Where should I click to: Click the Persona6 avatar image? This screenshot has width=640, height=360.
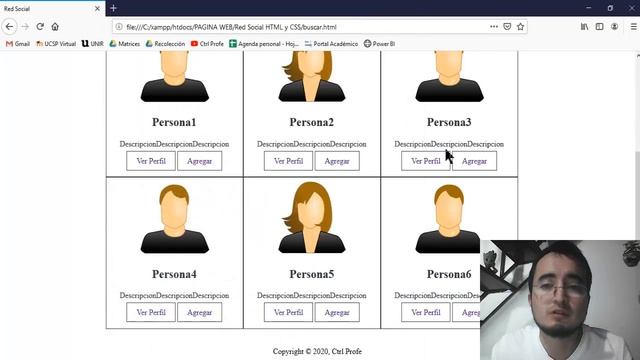(448, 219)
